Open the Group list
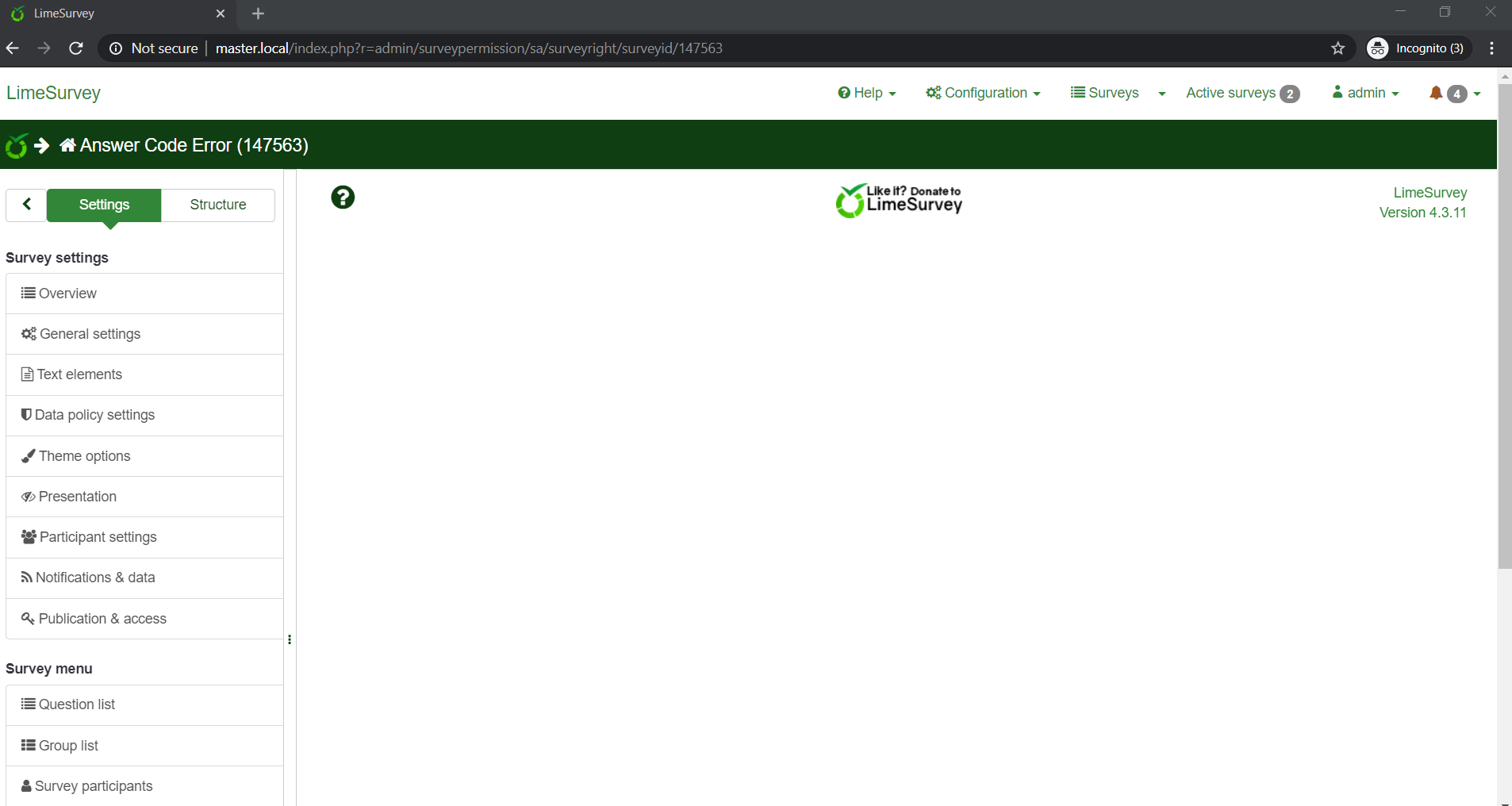 [x=144, y=746]
